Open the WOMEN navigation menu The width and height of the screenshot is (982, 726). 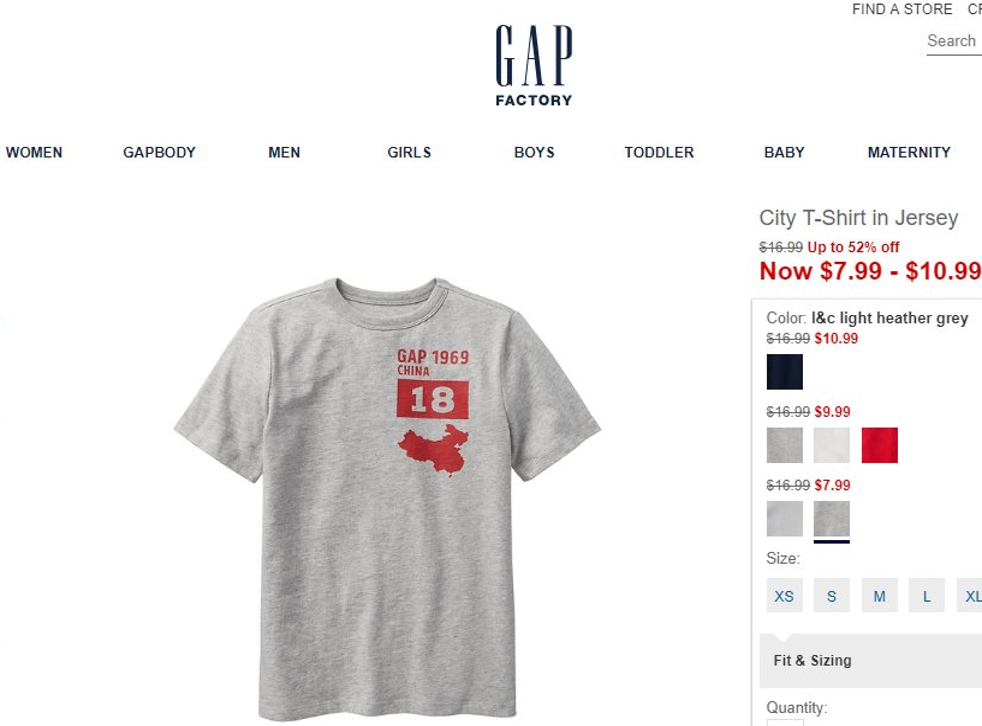coord(34,152)
